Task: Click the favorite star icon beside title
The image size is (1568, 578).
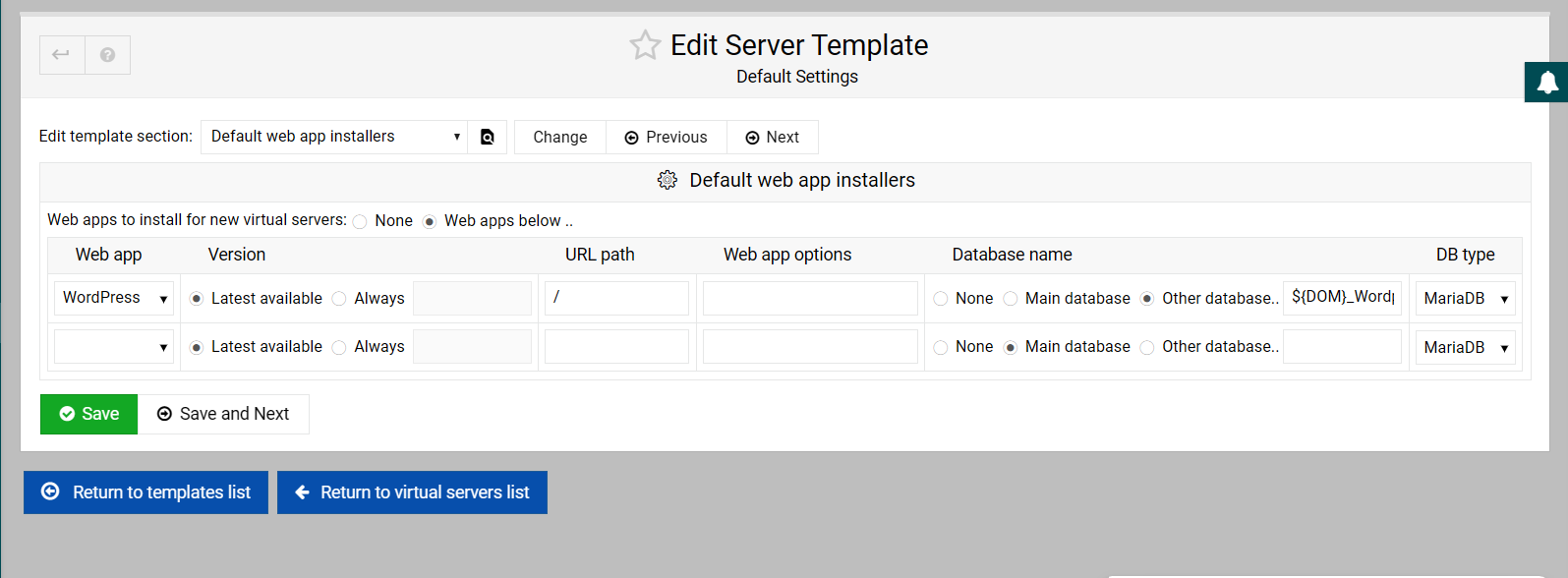Action: click(645, 45)
